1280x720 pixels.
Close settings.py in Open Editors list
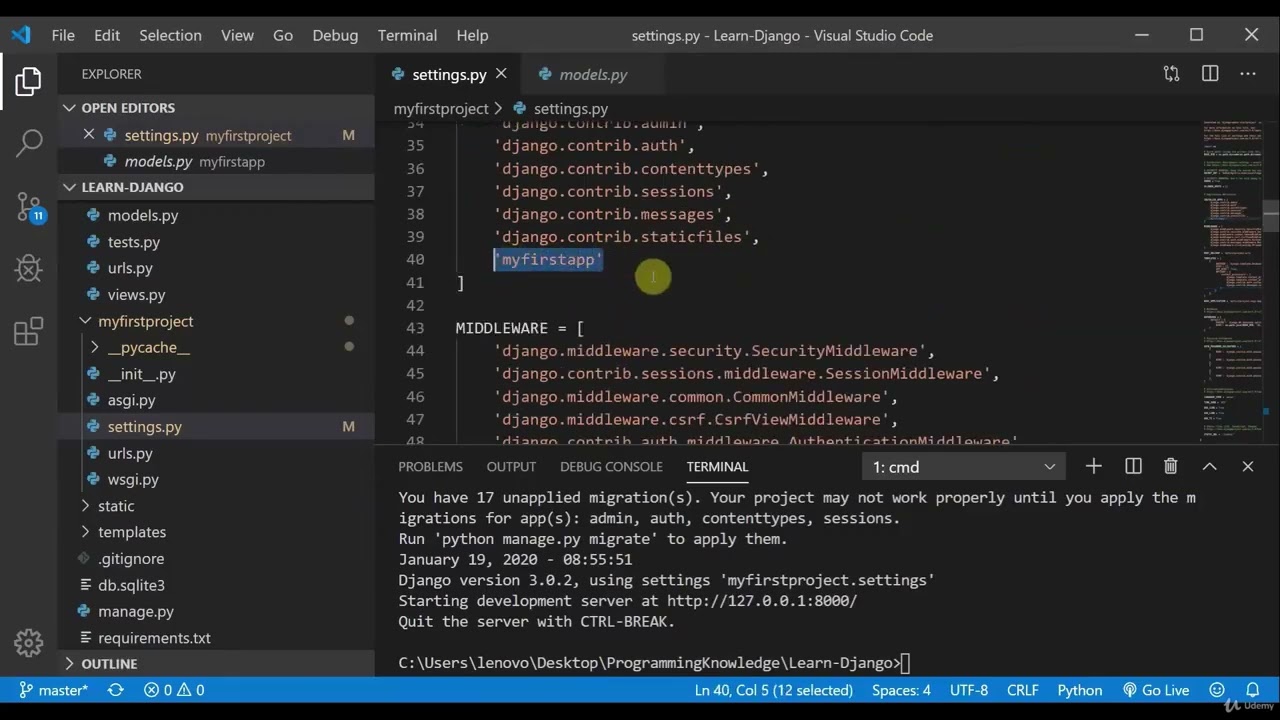pos(89,135)
